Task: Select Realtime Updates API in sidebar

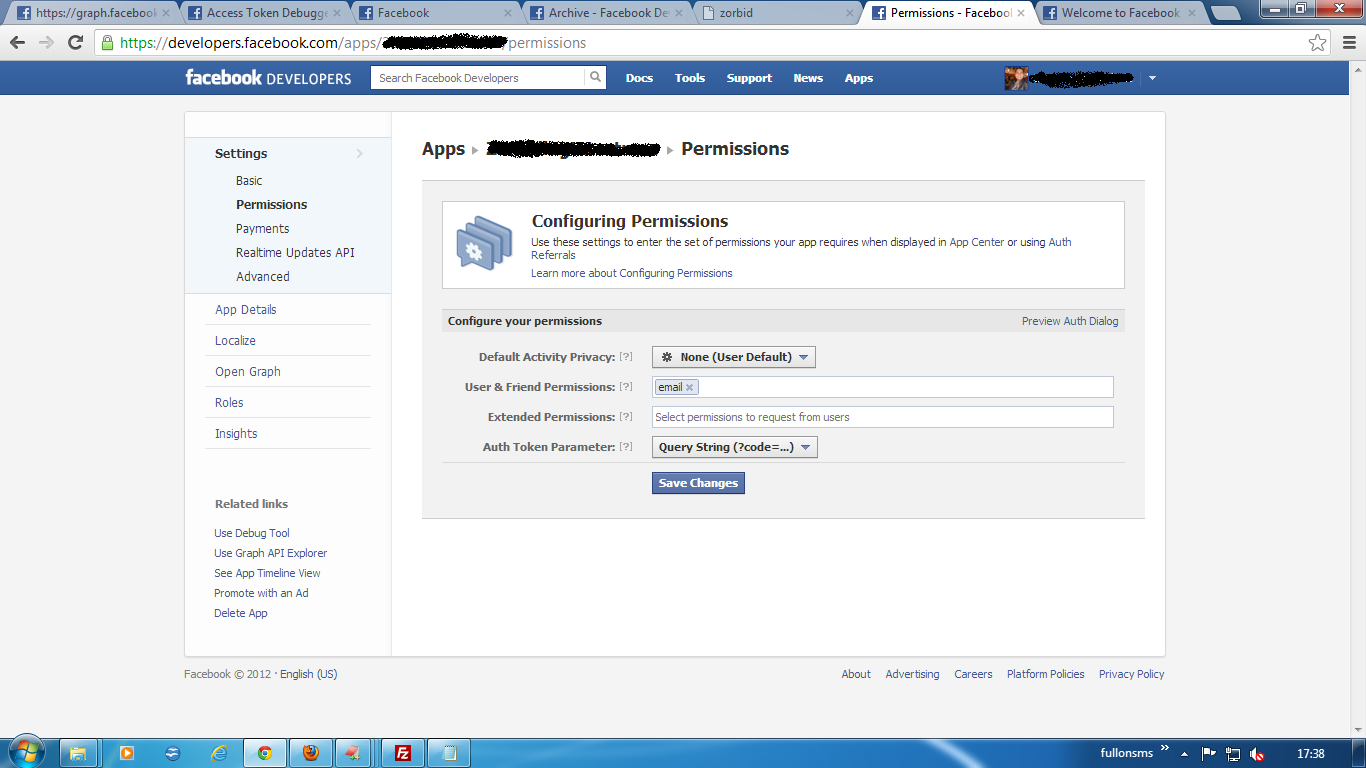Action: (x=295, y=253)
